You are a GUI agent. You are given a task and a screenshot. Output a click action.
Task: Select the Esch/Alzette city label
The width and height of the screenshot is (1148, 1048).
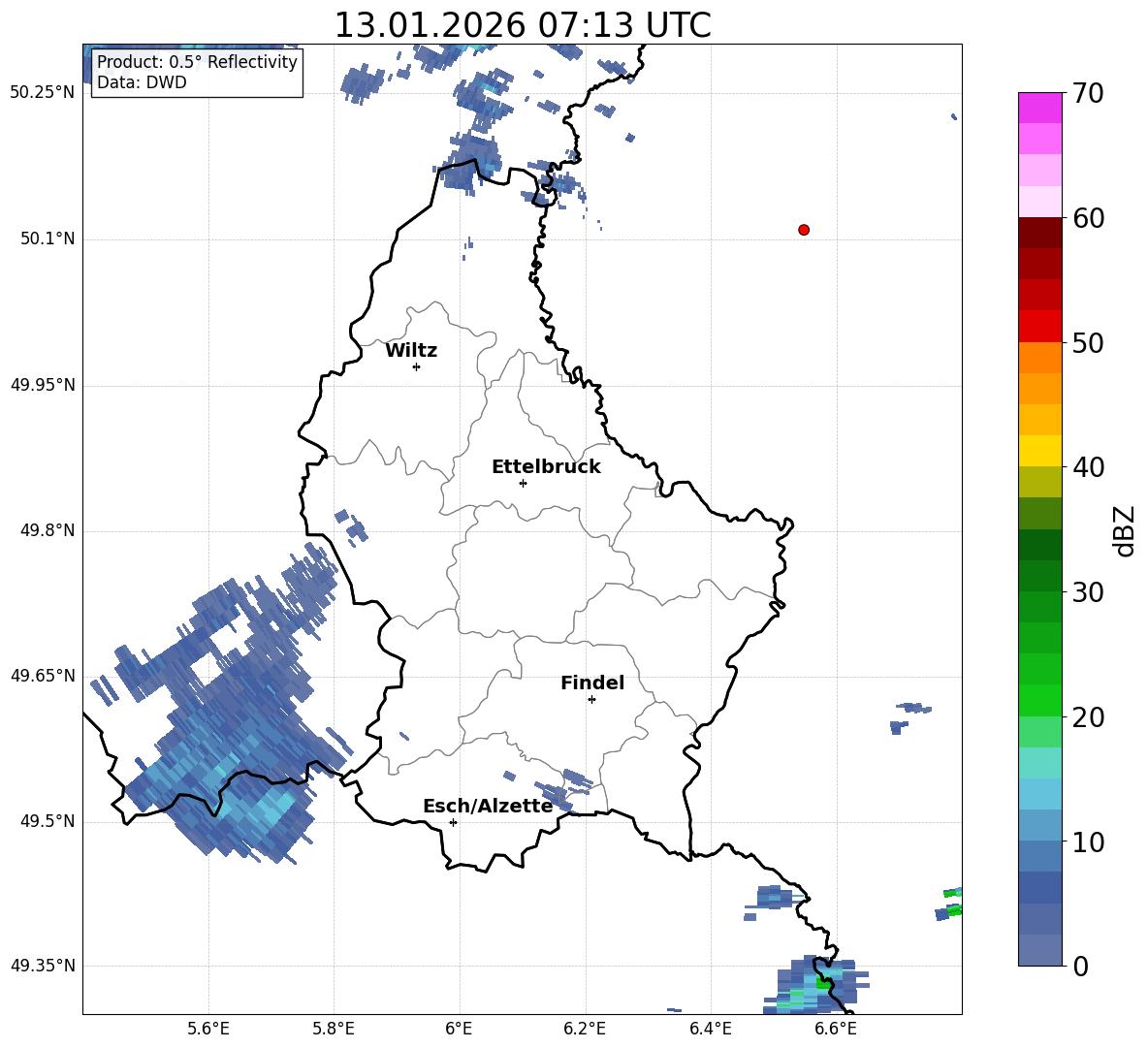point(488,806)
